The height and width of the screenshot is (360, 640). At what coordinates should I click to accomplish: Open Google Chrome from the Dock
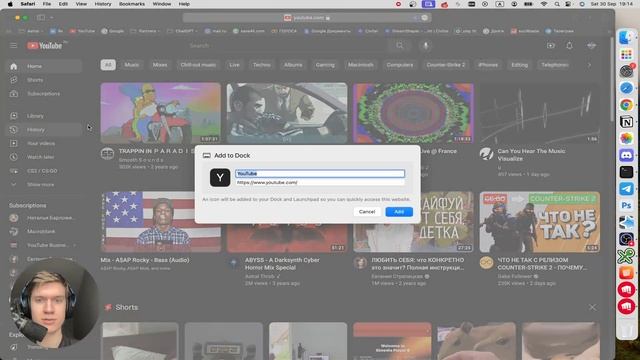click(x=626, y=105)
